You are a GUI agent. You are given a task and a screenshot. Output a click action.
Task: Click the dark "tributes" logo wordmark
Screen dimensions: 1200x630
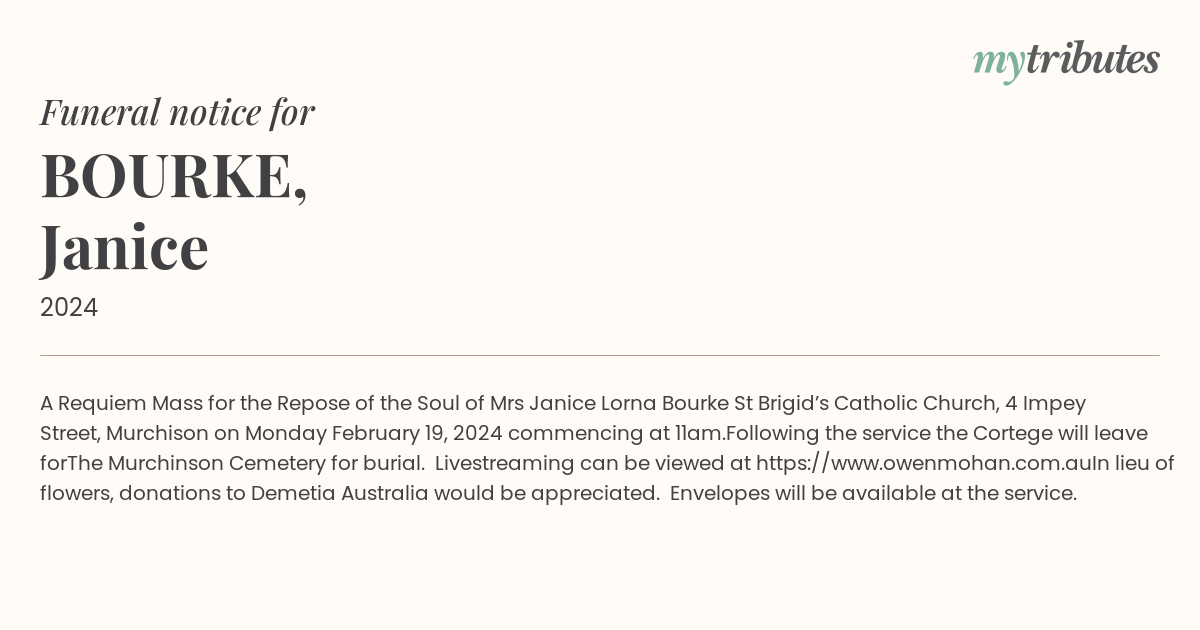pyautogui.click(x=1092, y=59)
